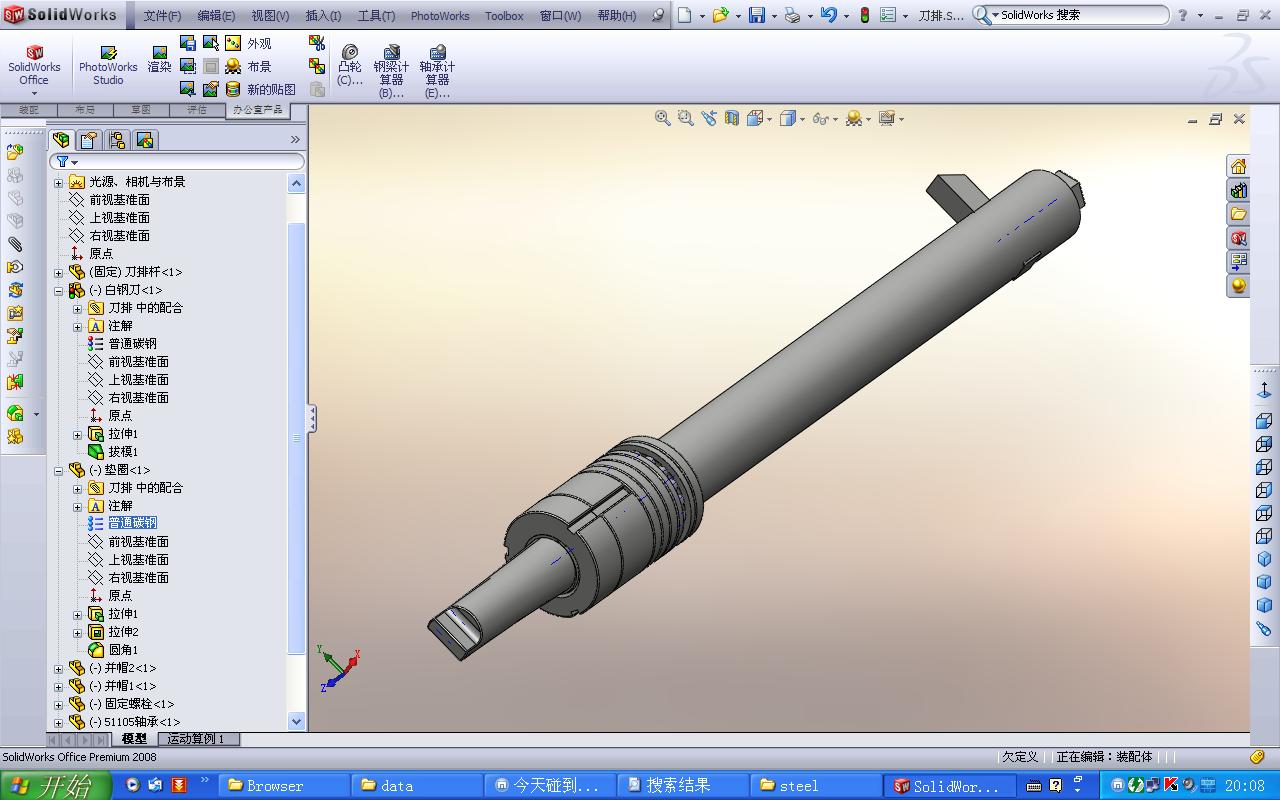
Task: Open the File Explorer task pane
Action: click(1238, 214)
